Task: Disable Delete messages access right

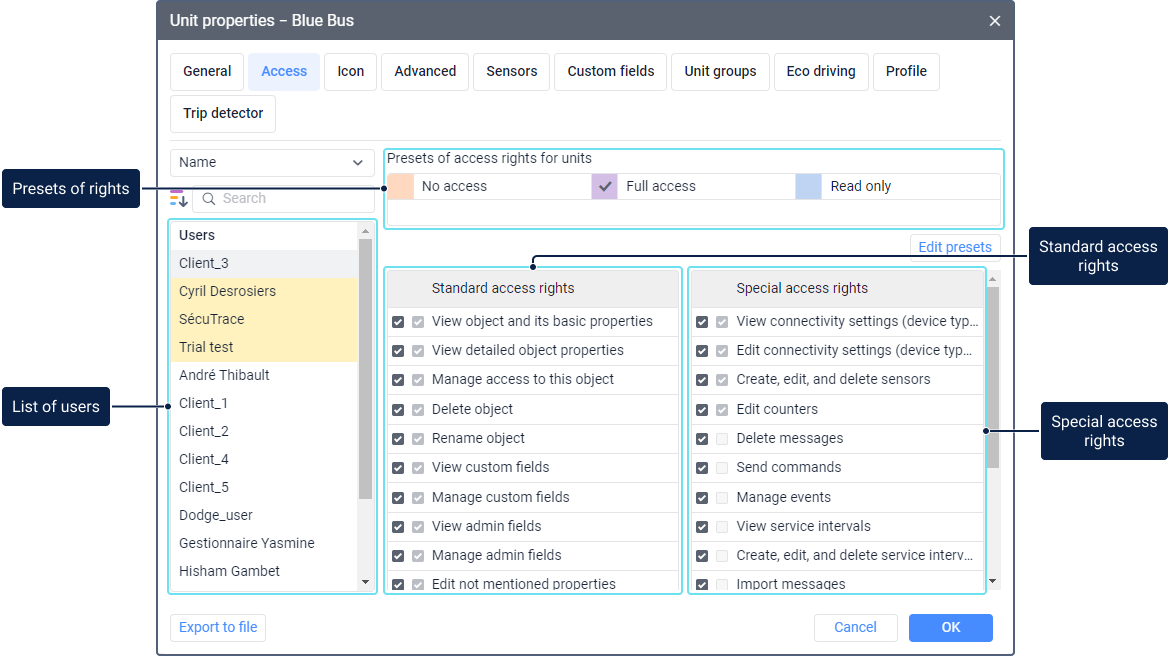Action: click(702, 439)
